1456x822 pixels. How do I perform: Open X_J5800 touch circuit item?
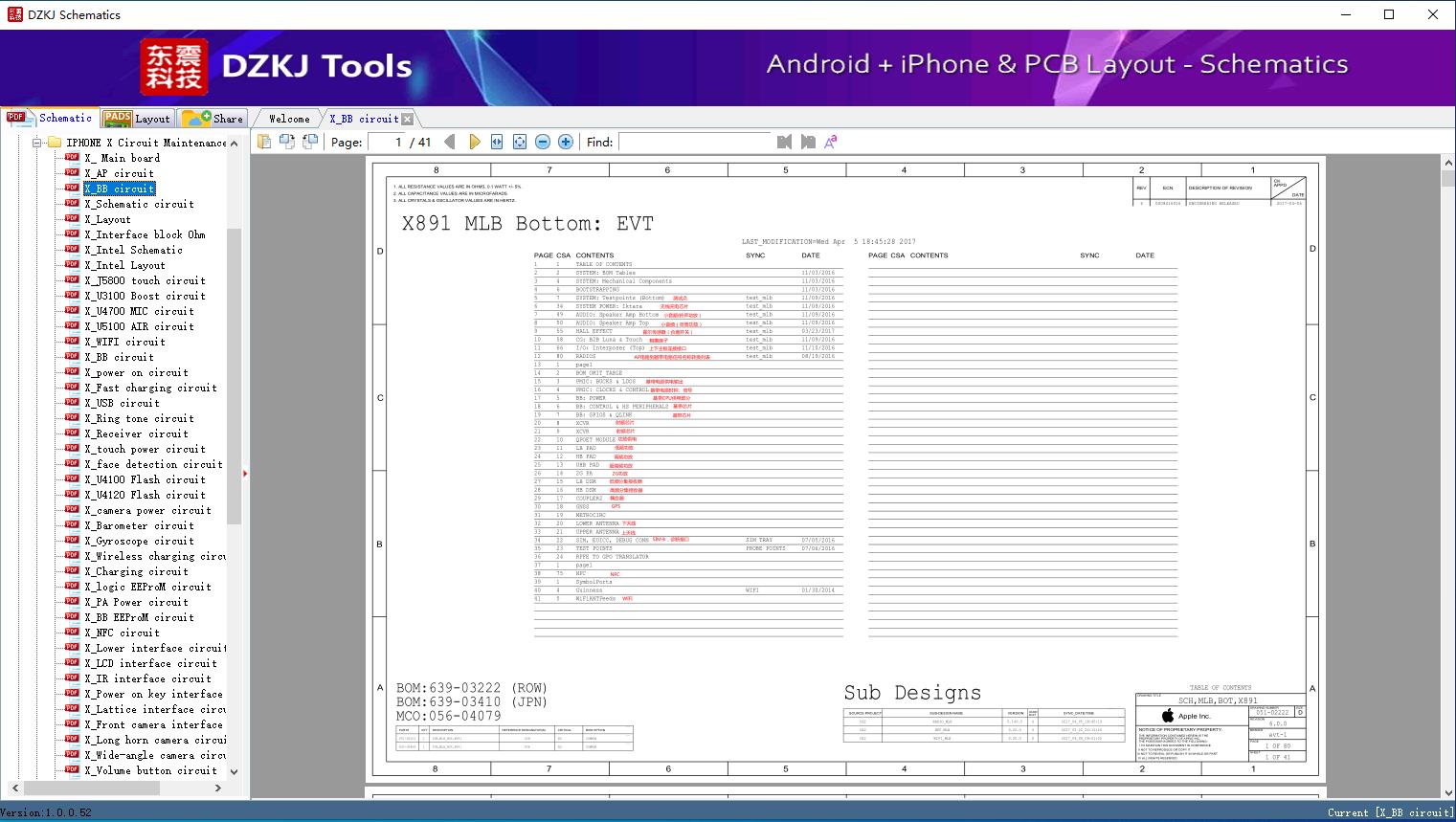(145, 280)
